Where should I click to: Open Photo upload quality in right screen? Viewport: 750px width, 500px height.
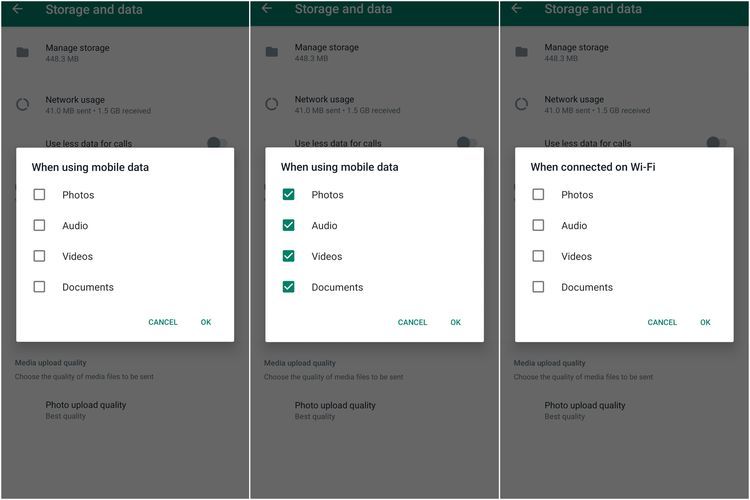click(x=624, y=411)
